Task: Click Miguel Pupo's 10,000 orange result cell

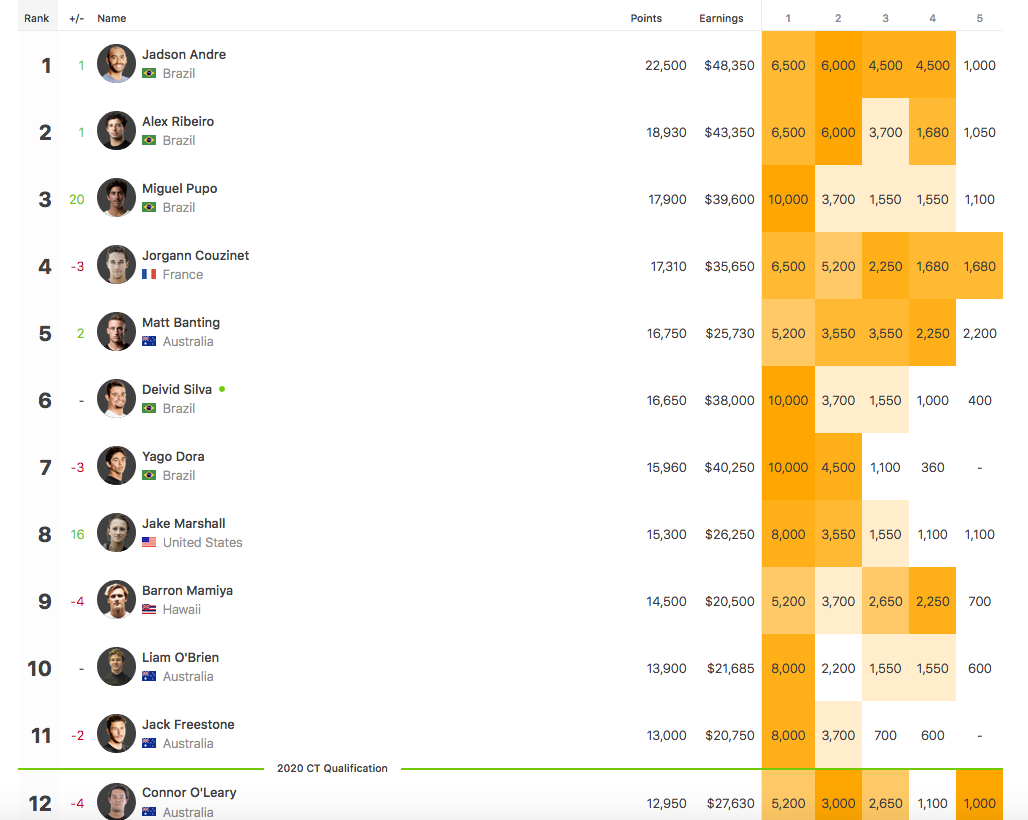Action: [788, 199]
